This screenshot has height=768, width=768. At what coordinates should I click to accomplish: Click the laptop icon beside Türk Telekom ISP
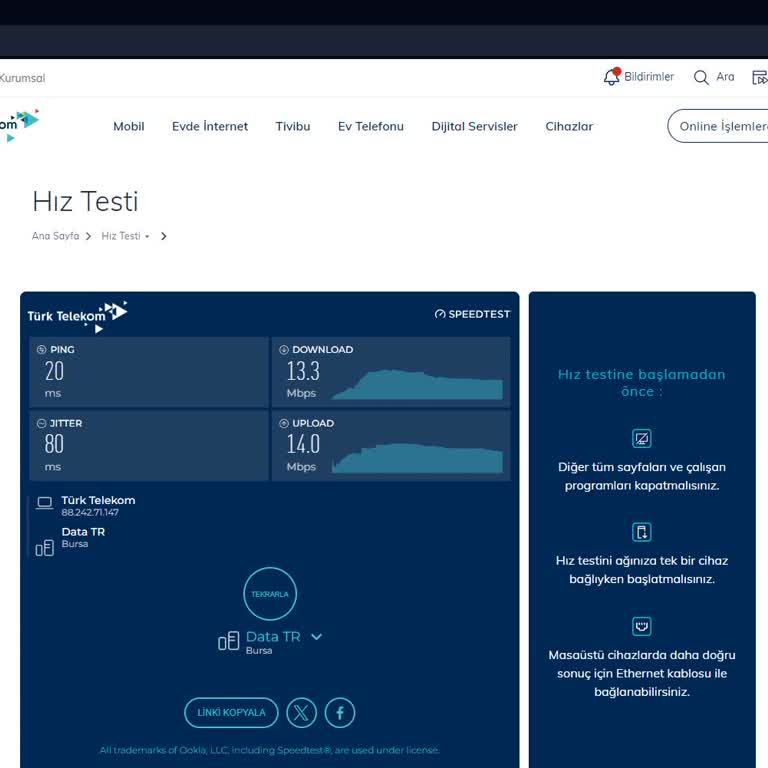pos(45,504)
